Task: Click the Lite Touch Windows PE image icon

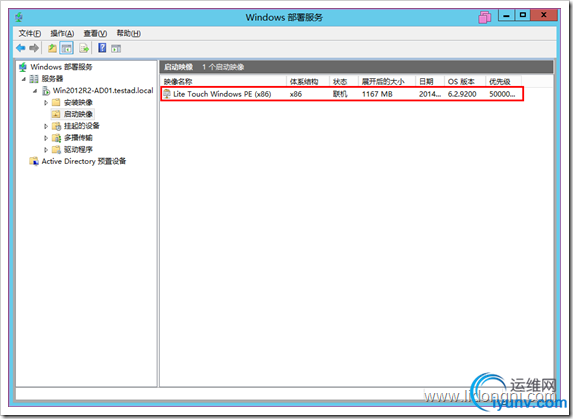Action: click(x=167, y=94)
